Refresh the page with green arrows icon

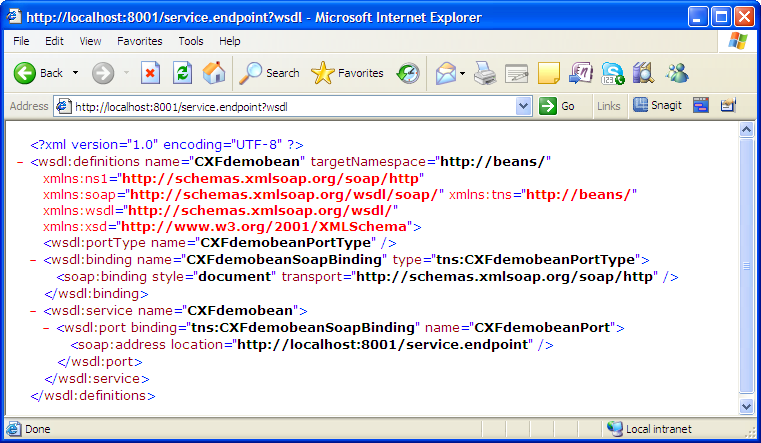click(182, 73)
